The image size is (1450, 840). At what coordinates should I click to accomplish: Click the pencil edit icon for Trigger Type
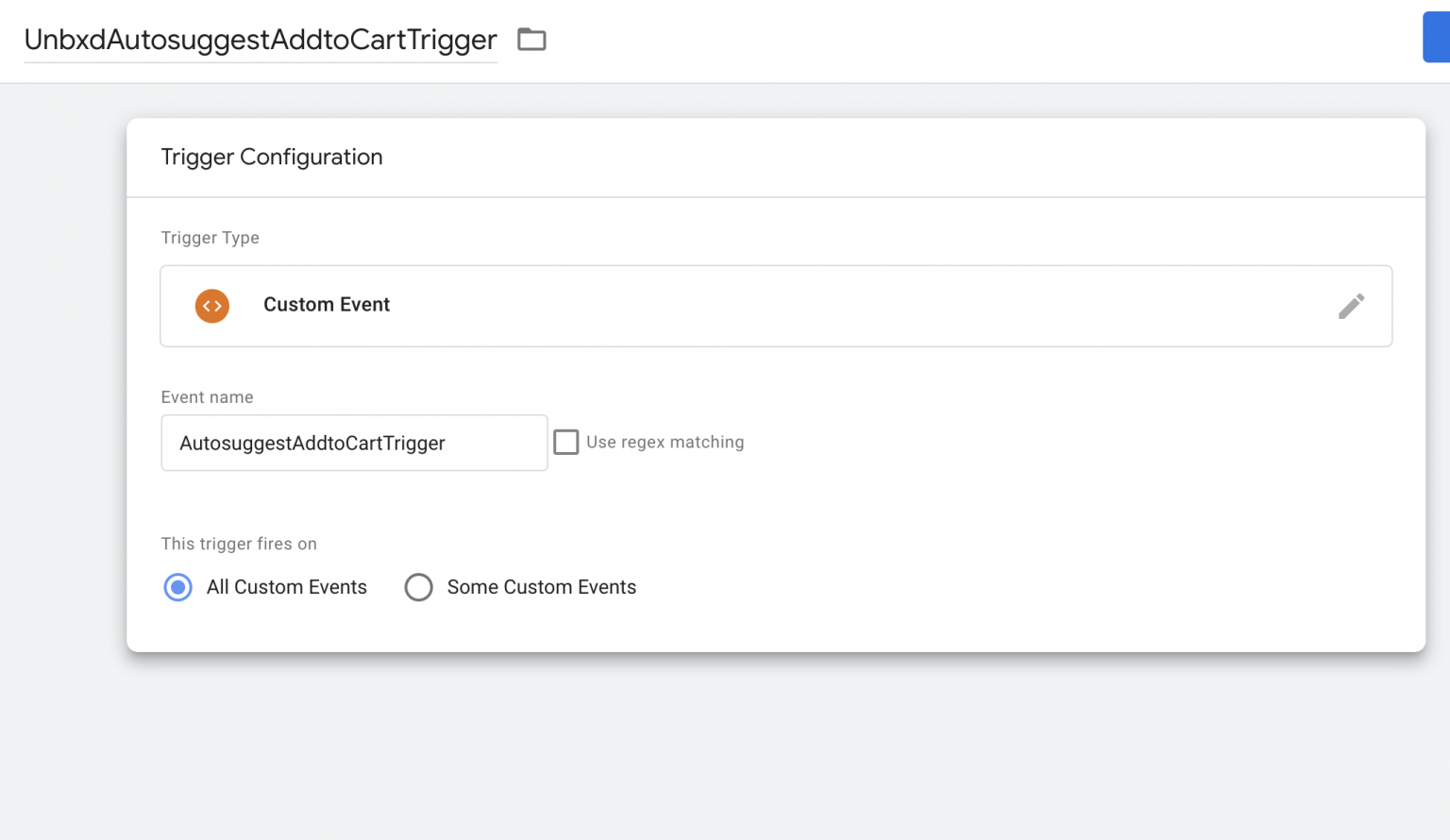(x=1351, y=306)
